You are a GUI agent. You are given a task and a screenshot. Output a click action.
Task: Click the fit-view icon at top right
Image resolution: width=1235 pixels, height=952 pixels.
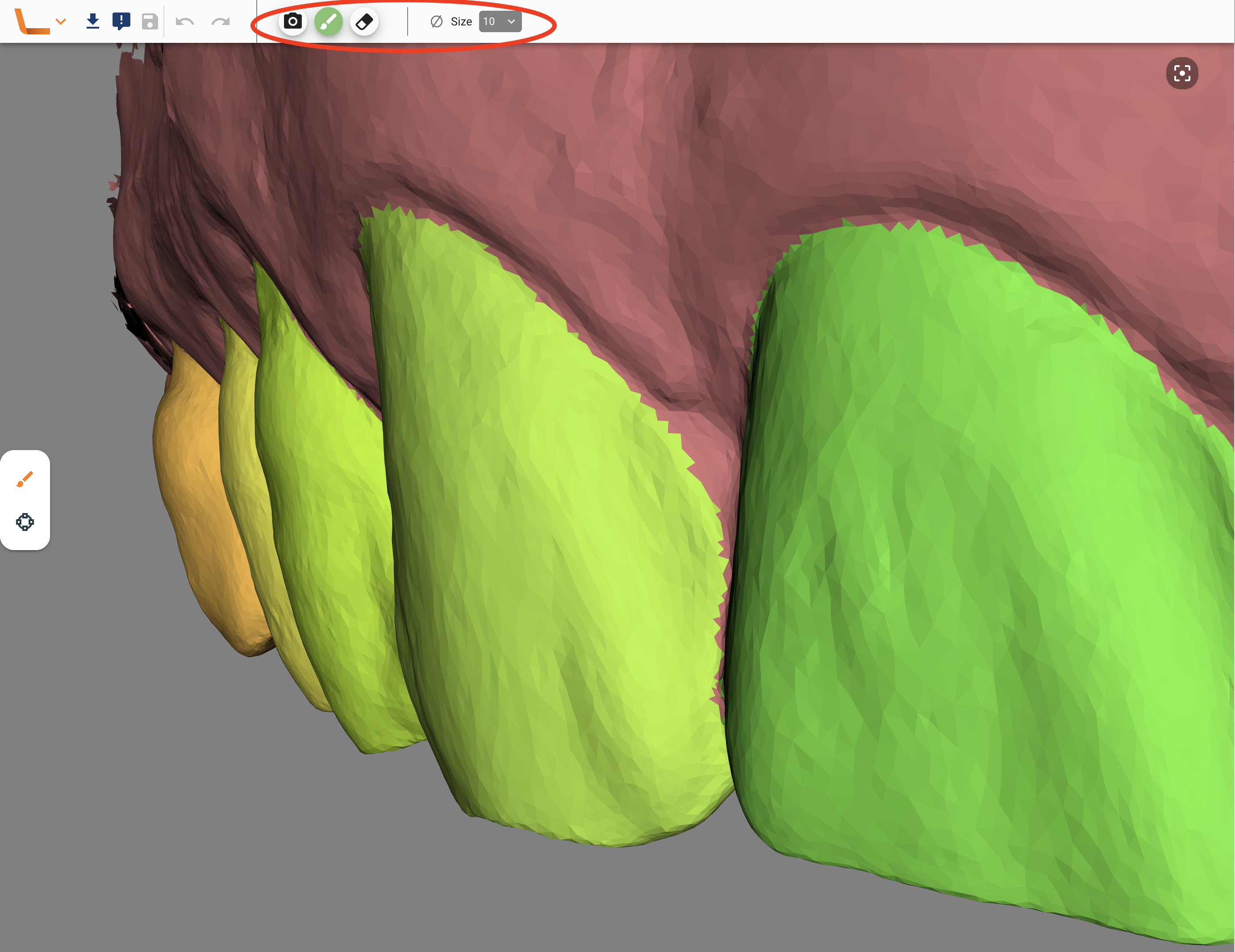pos(1181,74)
